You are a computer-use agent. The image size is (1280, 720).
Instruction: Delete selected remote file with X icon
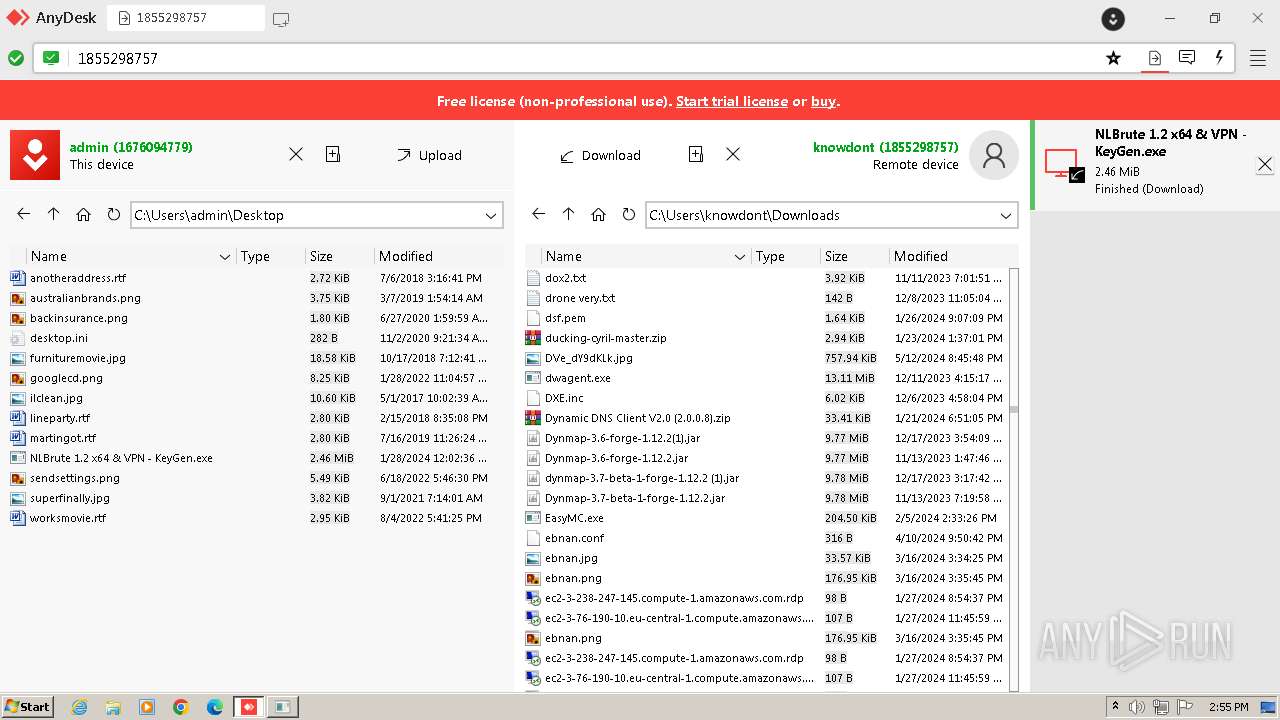click(733, 154)
